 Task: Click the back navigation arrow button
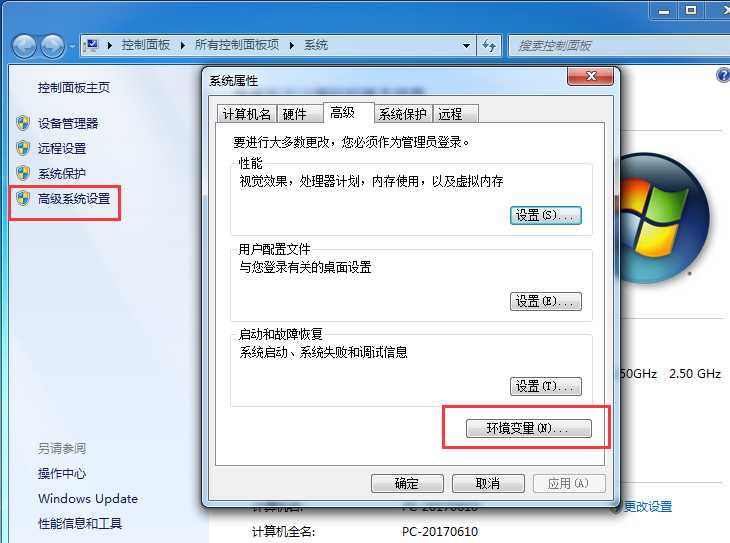click(x=24, y=46)
